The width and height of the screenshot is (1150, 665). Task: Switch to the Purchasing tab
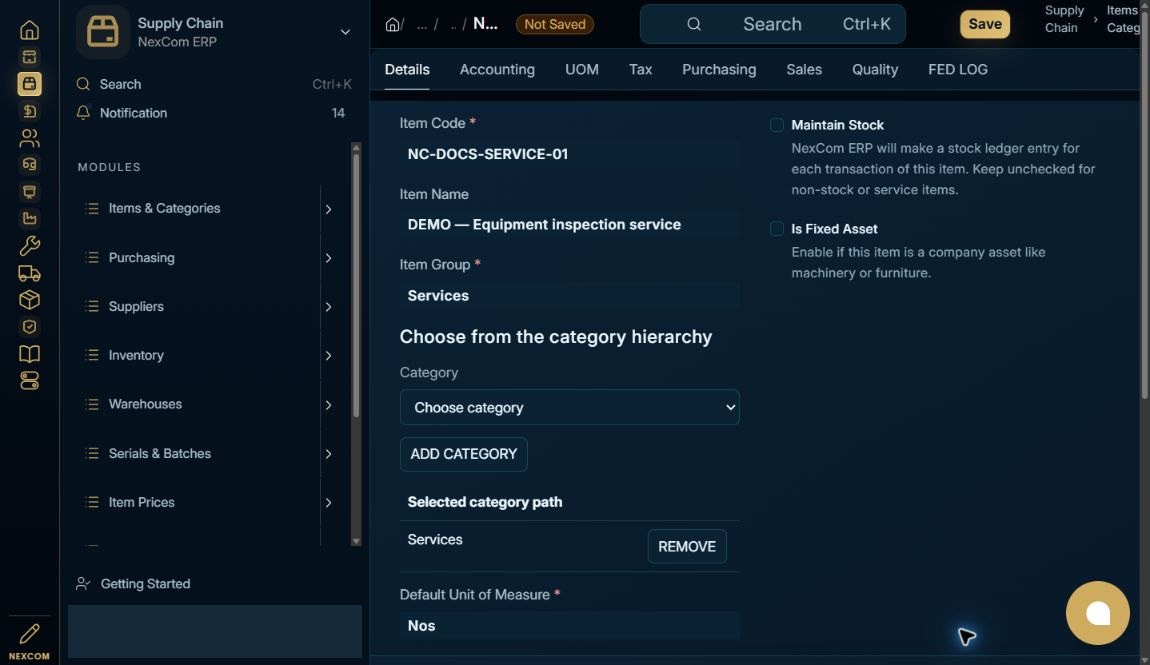719,70
